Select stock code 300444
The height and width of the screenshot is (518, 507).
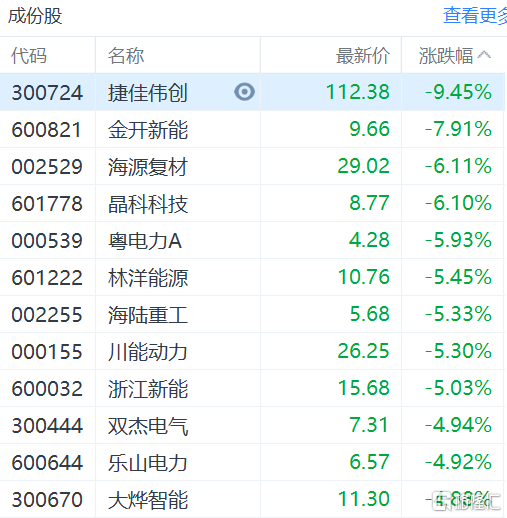(47, 425)
